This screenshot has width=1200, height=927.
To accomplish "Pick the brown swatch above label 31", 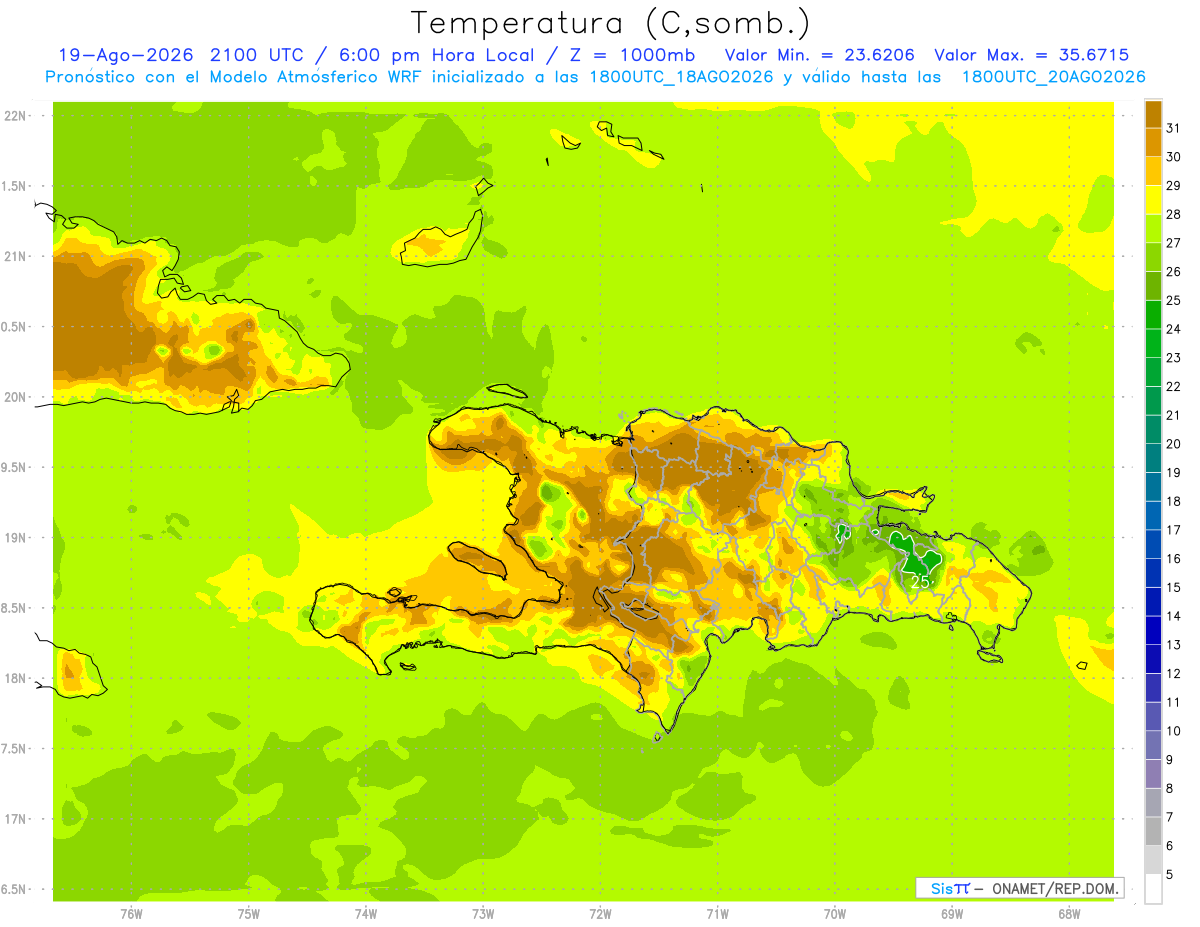I will pyautogui.click(x=1153, y=113).
